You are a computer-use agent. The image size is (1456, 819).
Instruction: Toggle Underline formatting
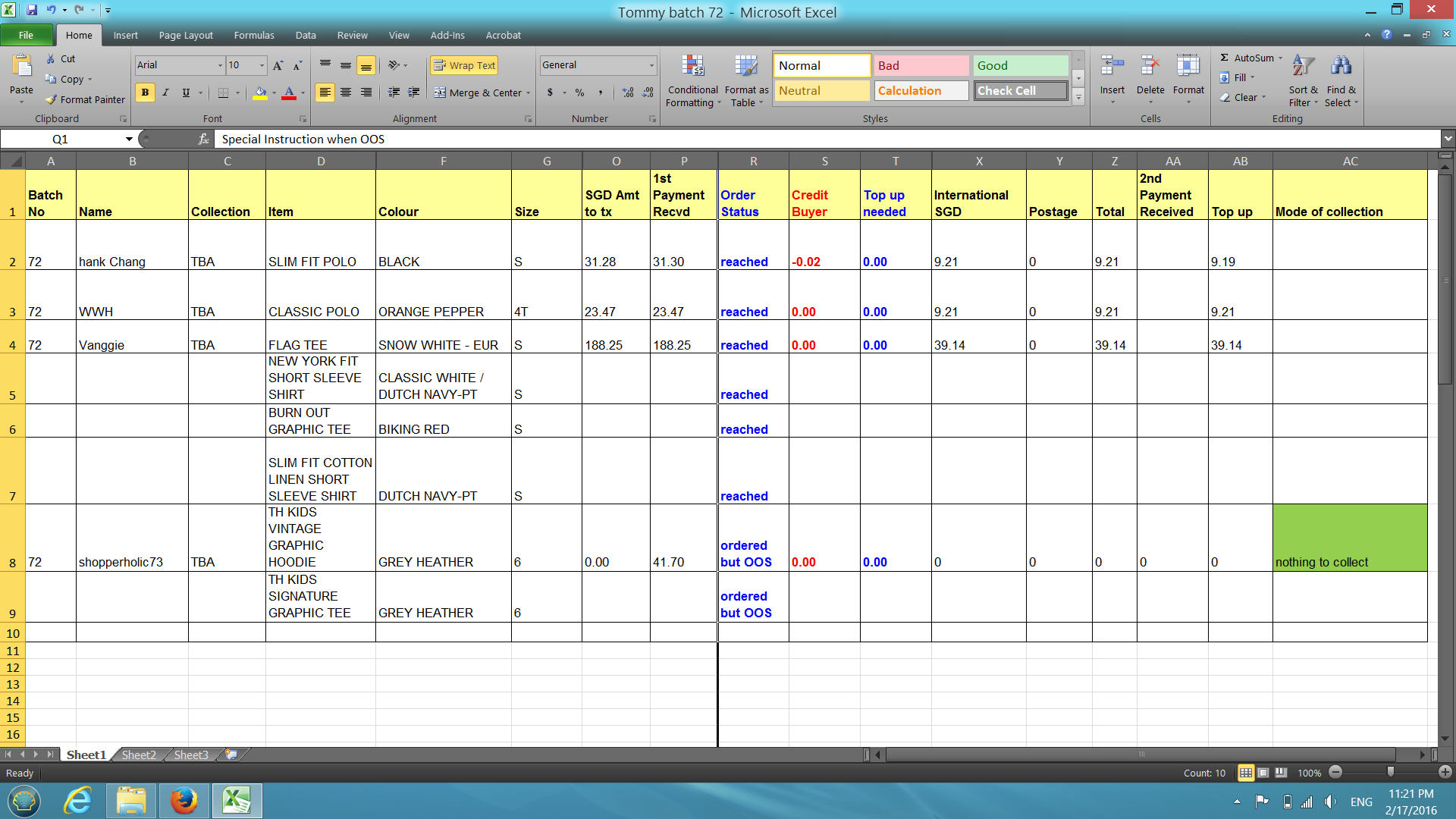coord(186,93)
